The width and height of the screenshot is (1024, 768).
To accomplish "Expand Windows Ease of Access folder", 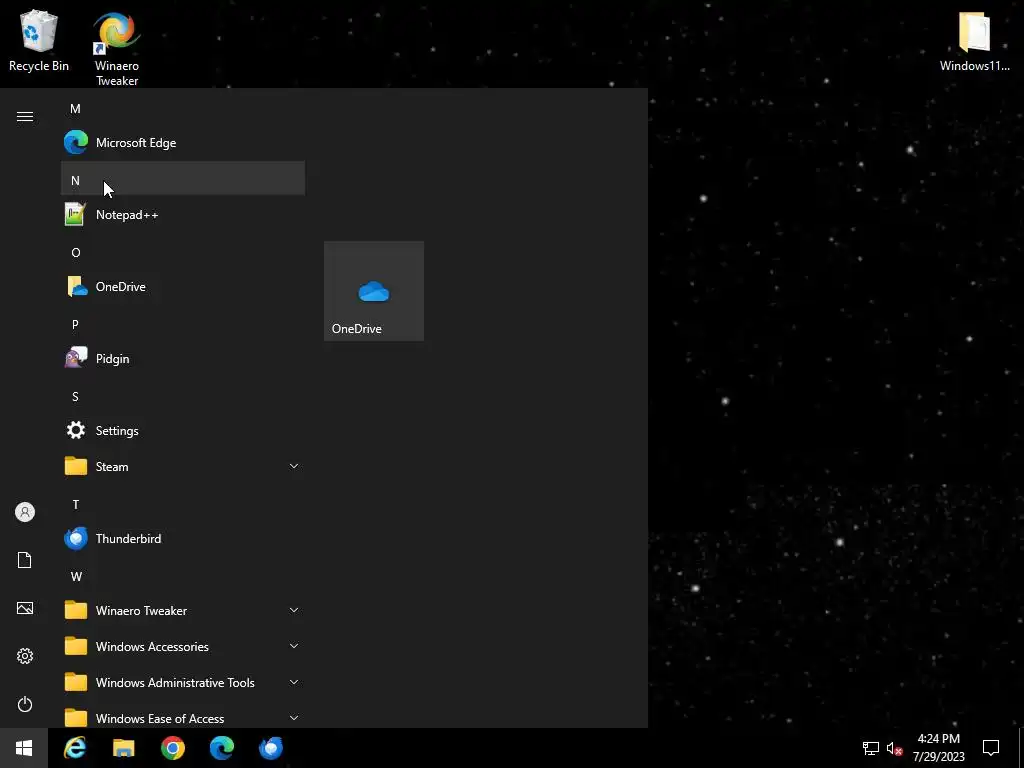I will (x=183, y=718).
